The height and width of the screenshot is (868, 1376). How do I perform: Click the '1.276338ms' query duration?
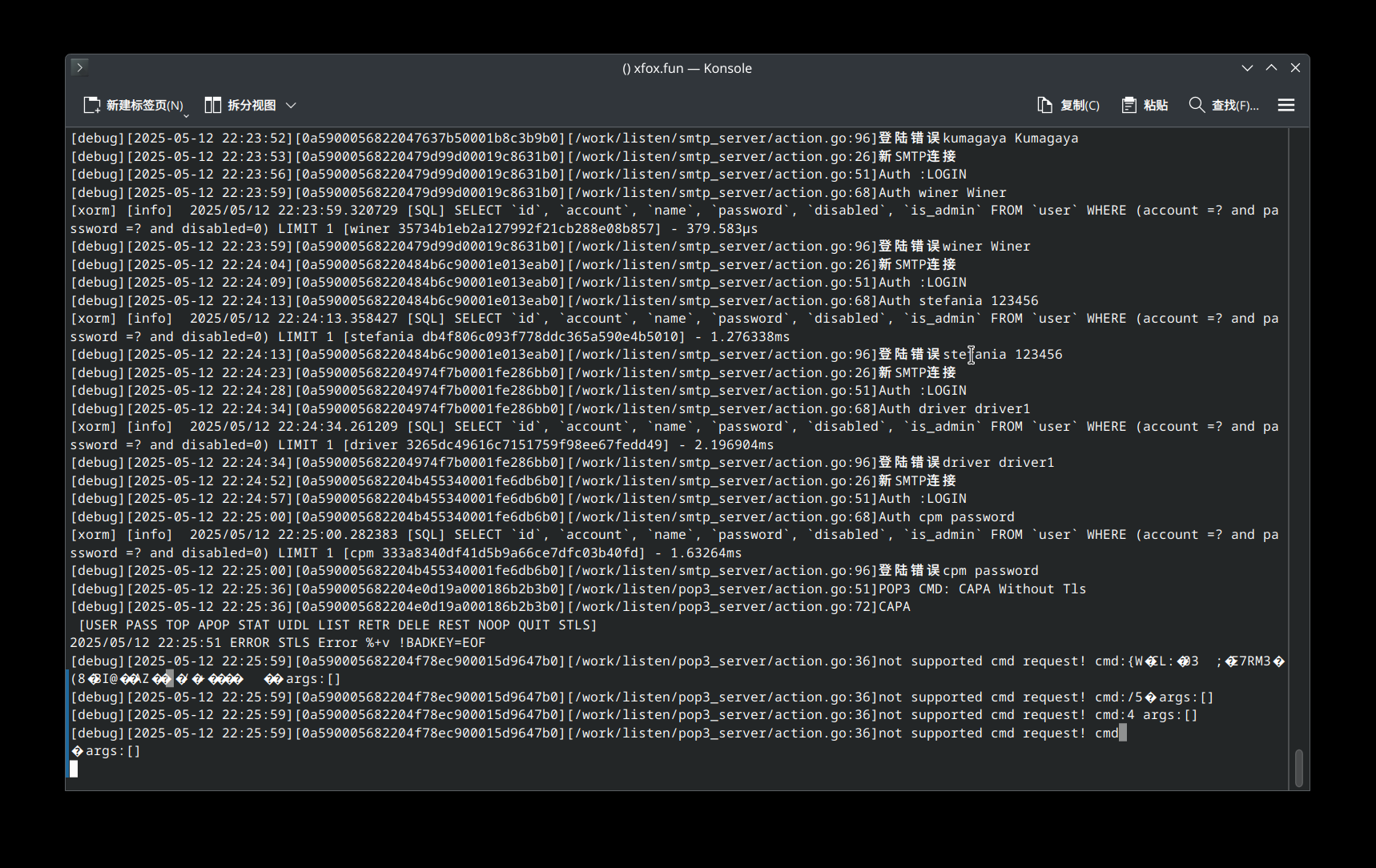point(750,336)
